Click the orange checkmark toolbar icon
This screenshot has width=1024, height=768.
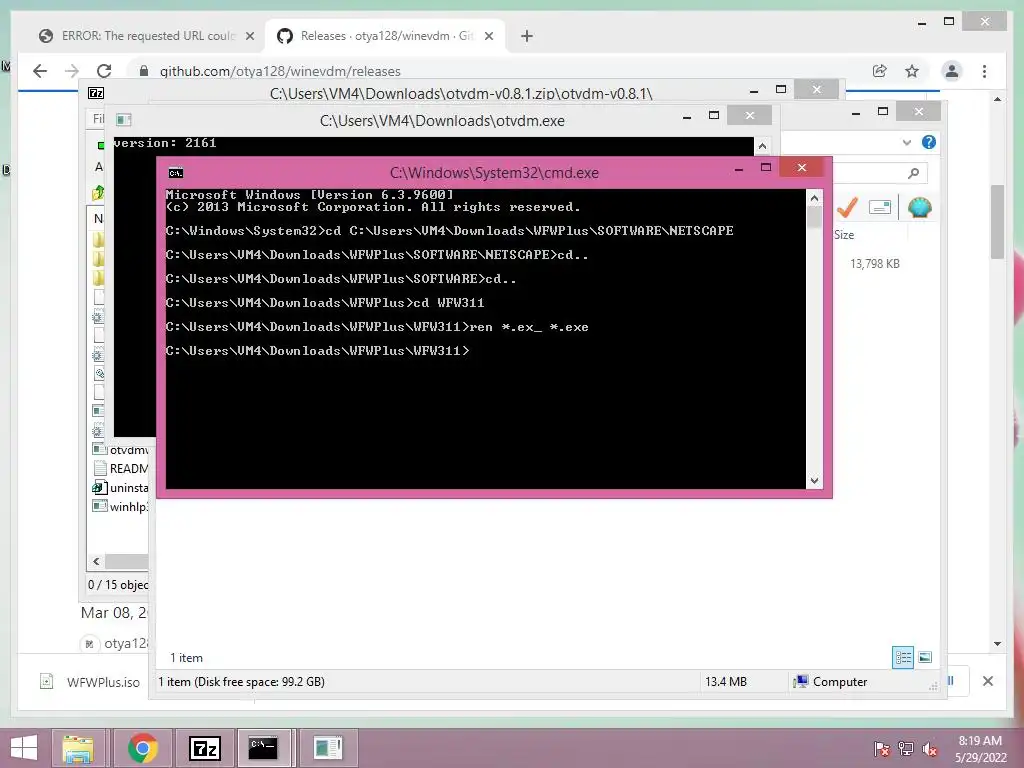point(847,208)
